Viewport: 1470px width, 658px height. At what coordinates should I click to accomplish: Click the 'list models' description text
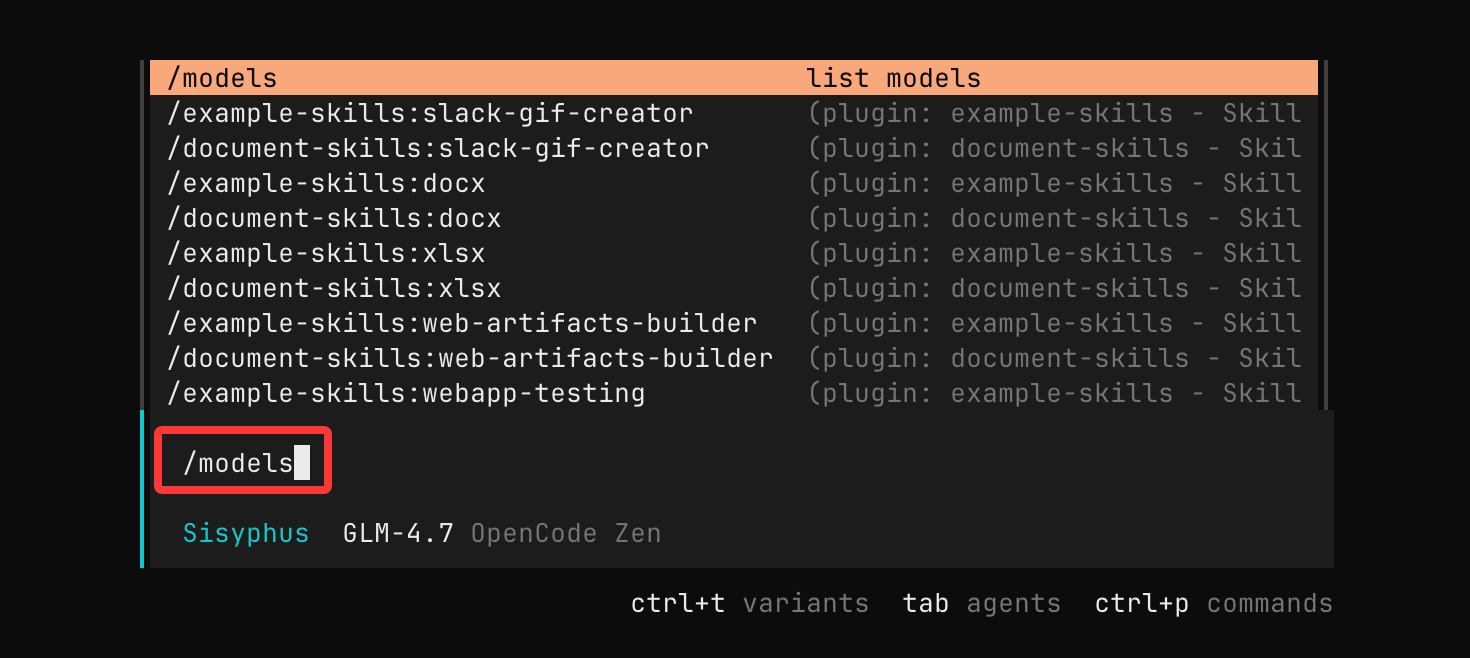[x=893, y=78]
